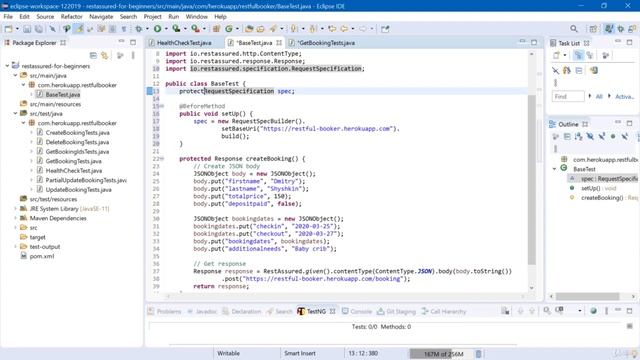
Task: Expand Maven Dependencies node
Action: coord(16,218)
